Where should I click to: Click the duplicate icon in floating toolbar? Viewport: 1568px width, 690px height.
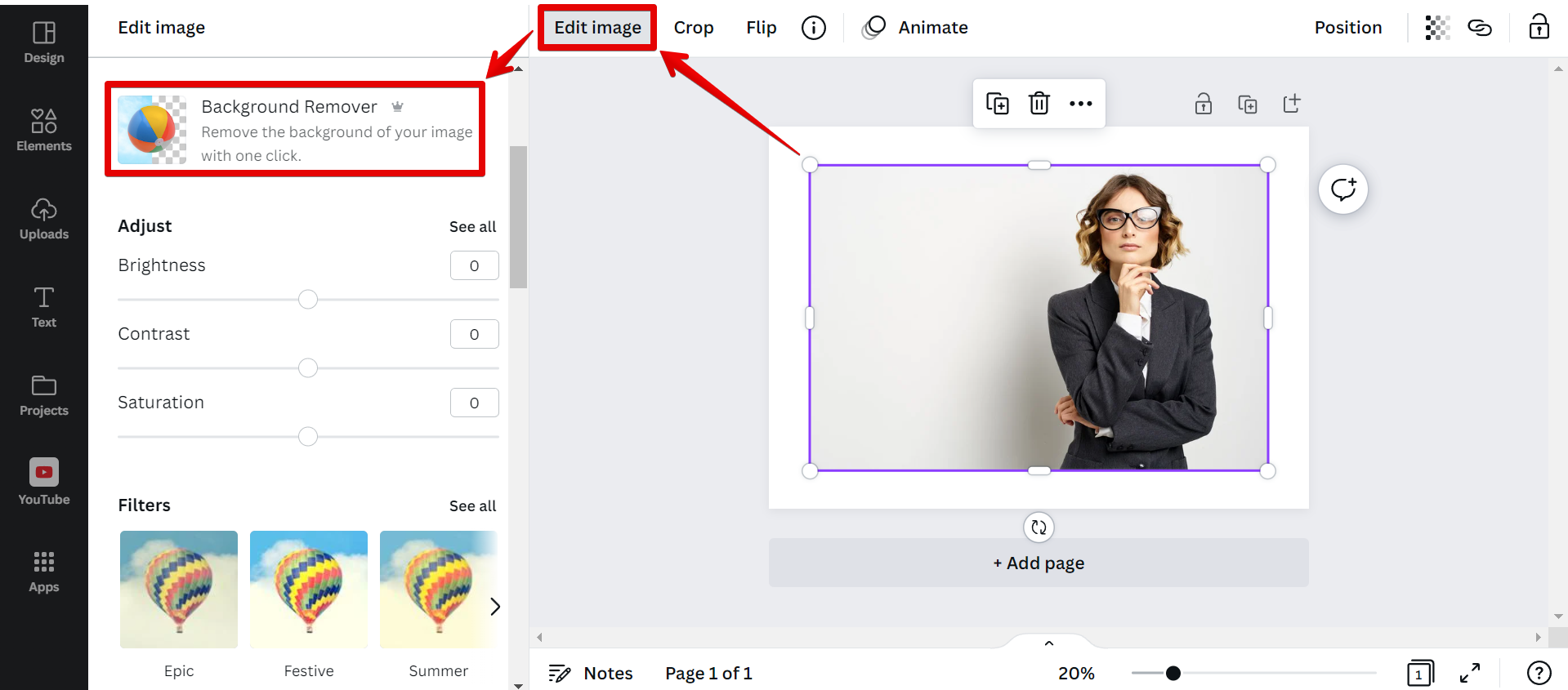click(x=998, y=104)
